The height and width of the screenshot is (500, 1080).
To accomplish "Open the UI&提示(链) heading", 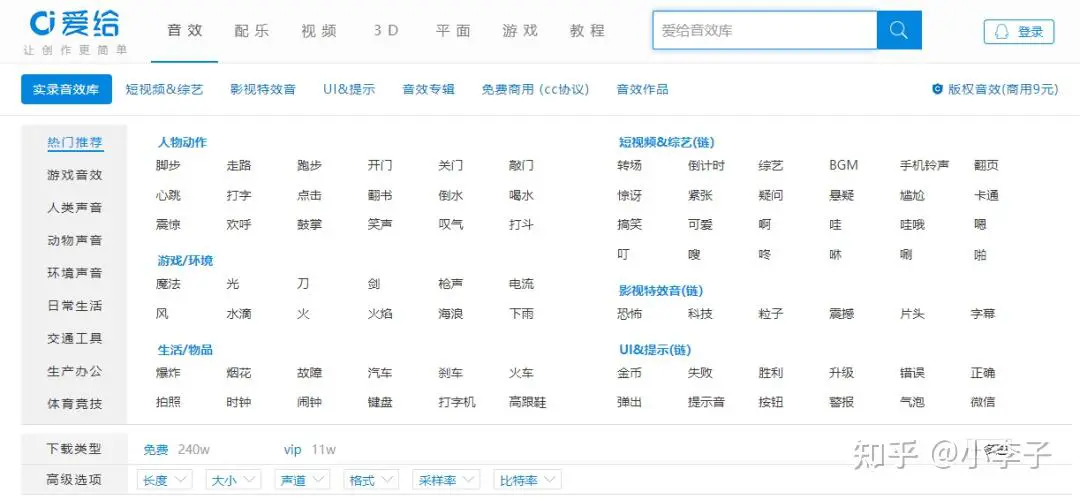I will (x=655, y=349).
